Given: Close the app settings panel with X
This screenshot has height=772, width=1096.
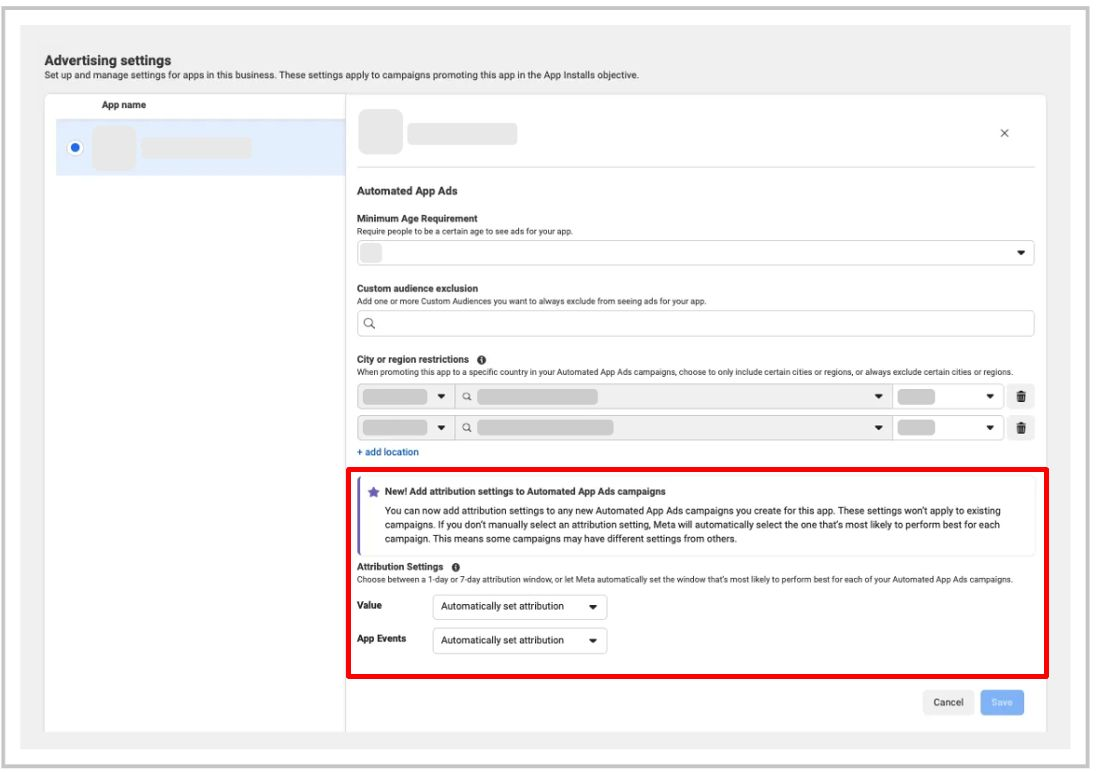Looking at the screenshot, I should [1004, 133].
